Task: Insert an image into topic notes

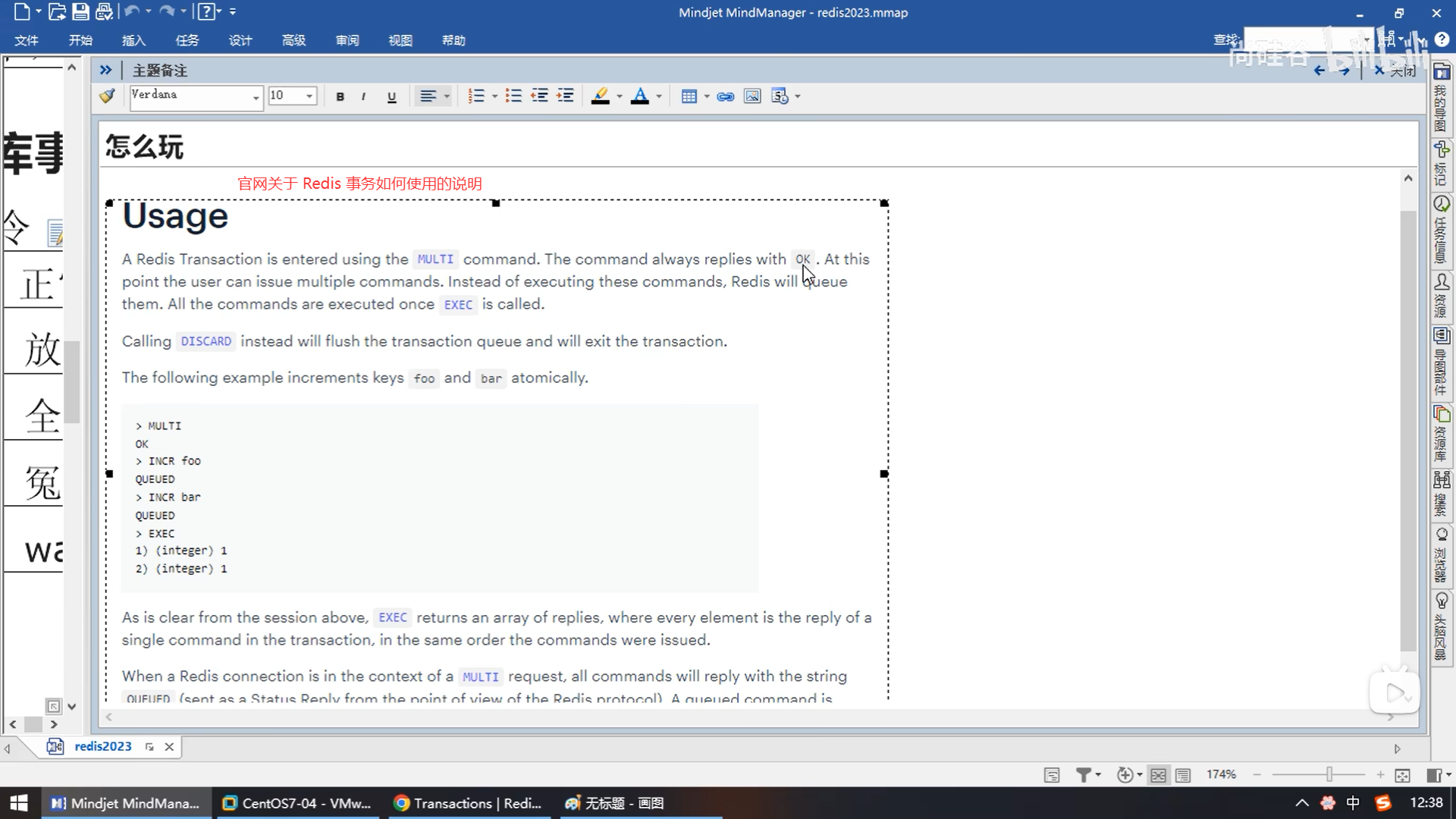Action: pos(752,96)
